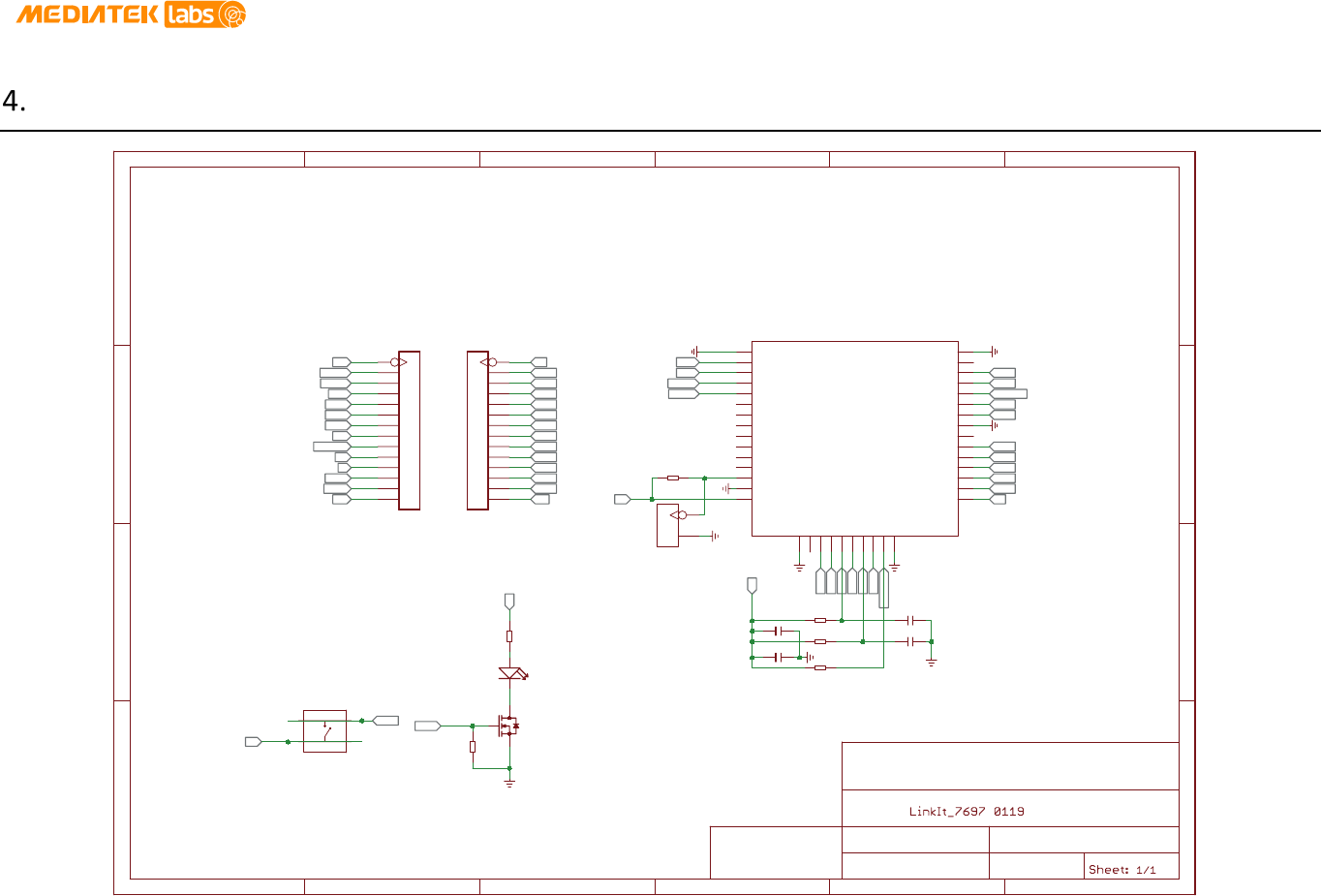Screen dimensions: 1321x896
Task: Select the small component box below IC-left resistor
Action: tap(667, 525)
